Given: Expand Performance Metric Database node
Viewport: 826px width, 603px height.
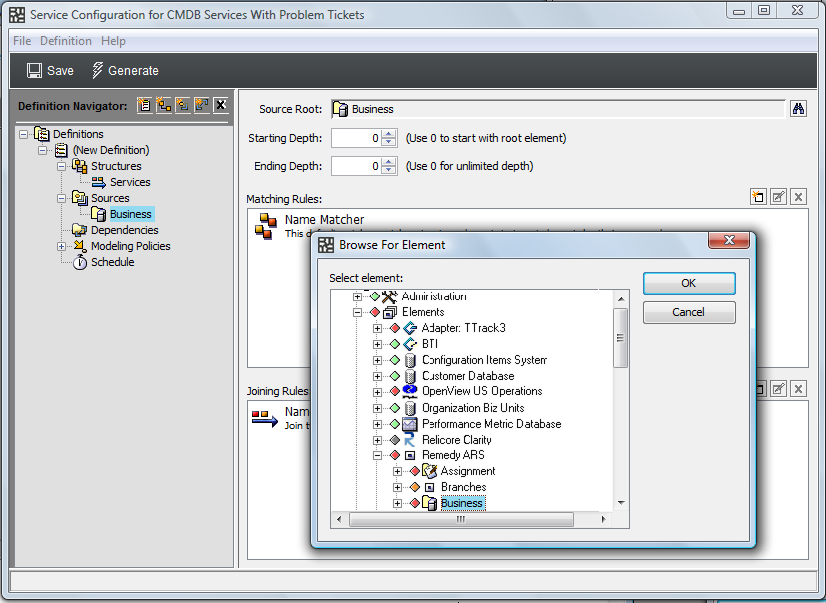Looking at the screenshot, I should pyautogui.click(x=377, y=424).
